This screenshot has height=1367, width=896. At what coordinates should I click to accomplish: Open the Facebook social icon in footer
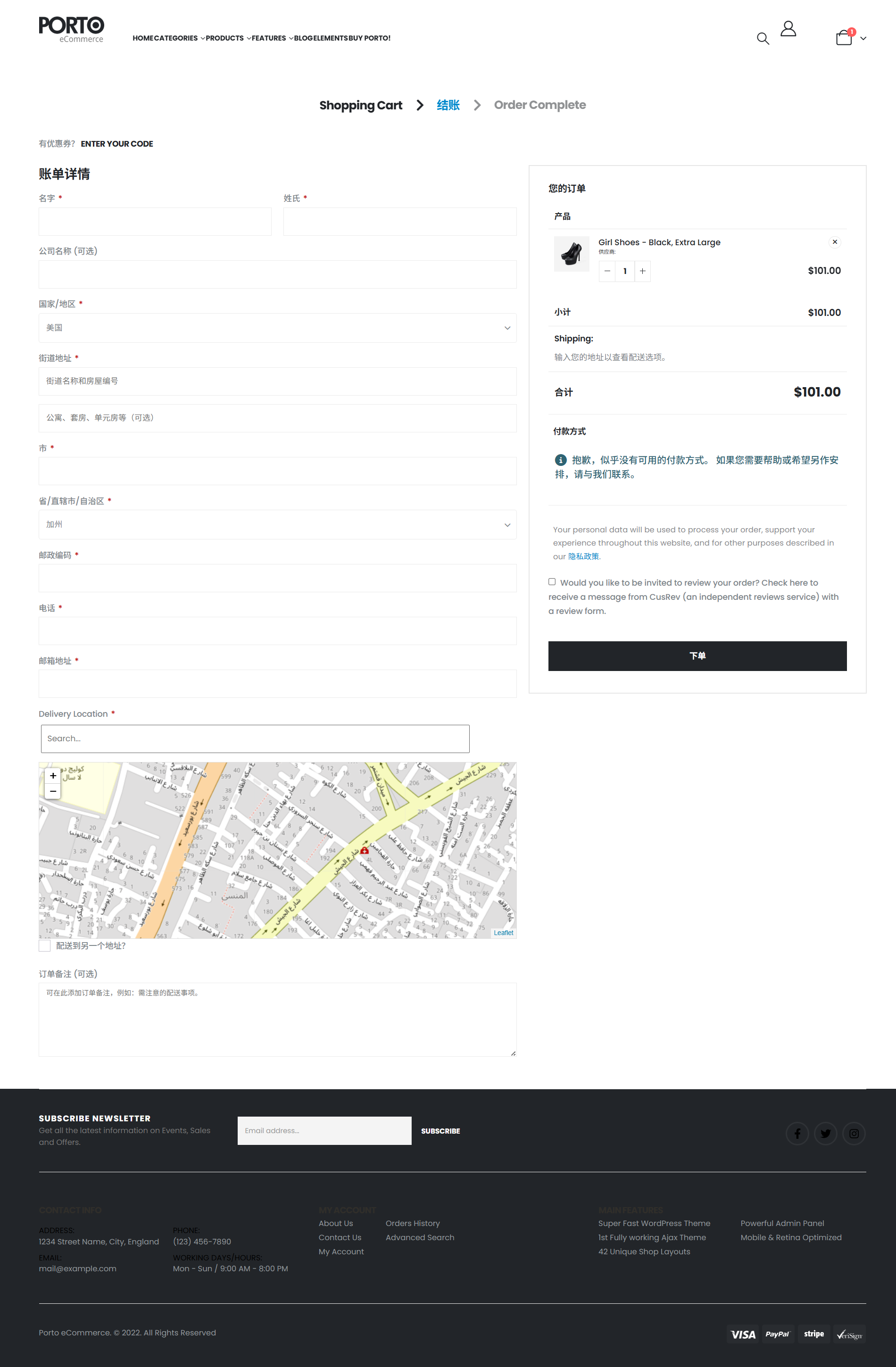click(x=796, y=1133)
